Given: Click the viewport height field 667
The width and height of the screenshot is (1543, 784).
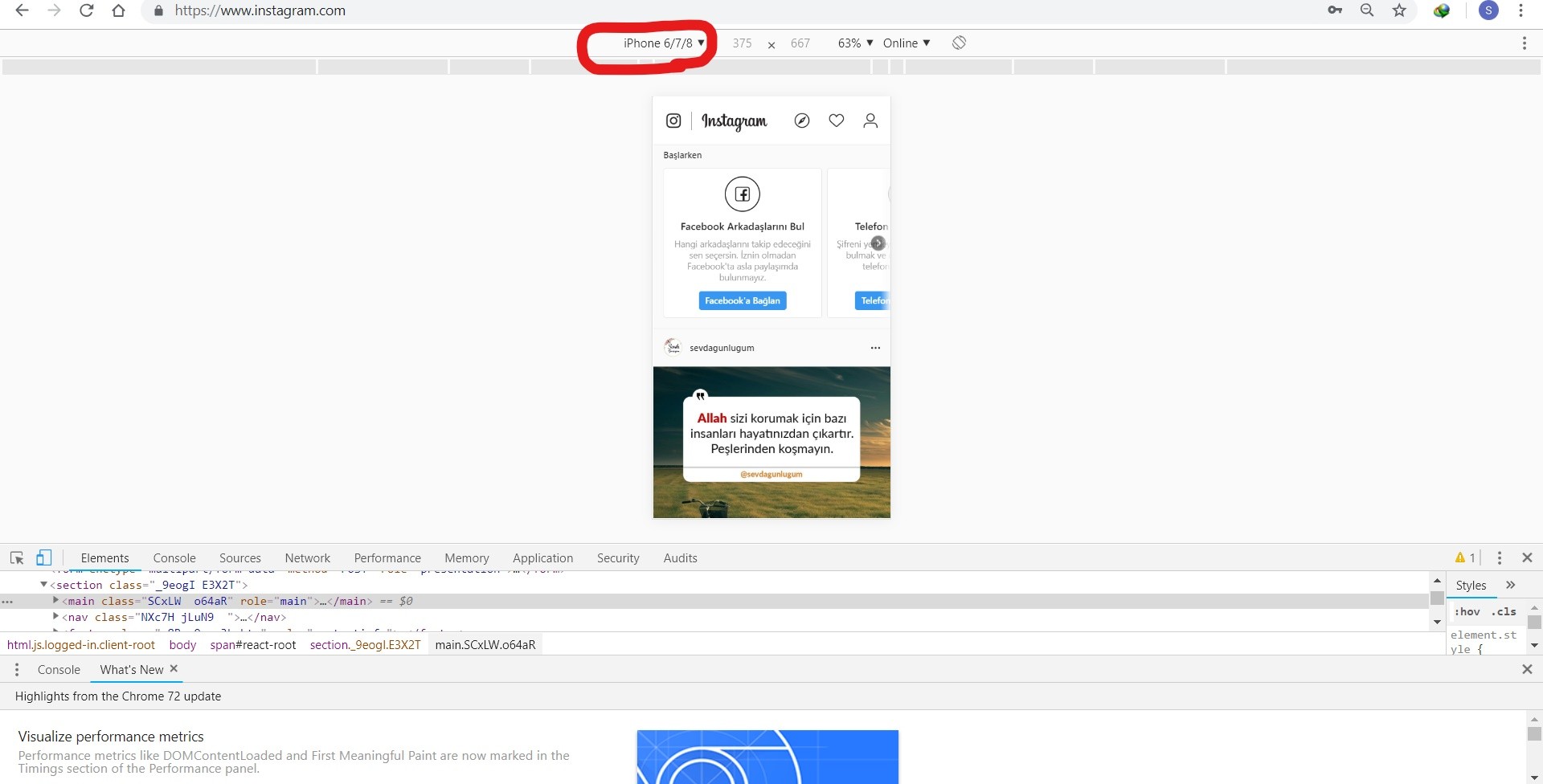Looking at the screenshot, I should [x=800, y=43].
